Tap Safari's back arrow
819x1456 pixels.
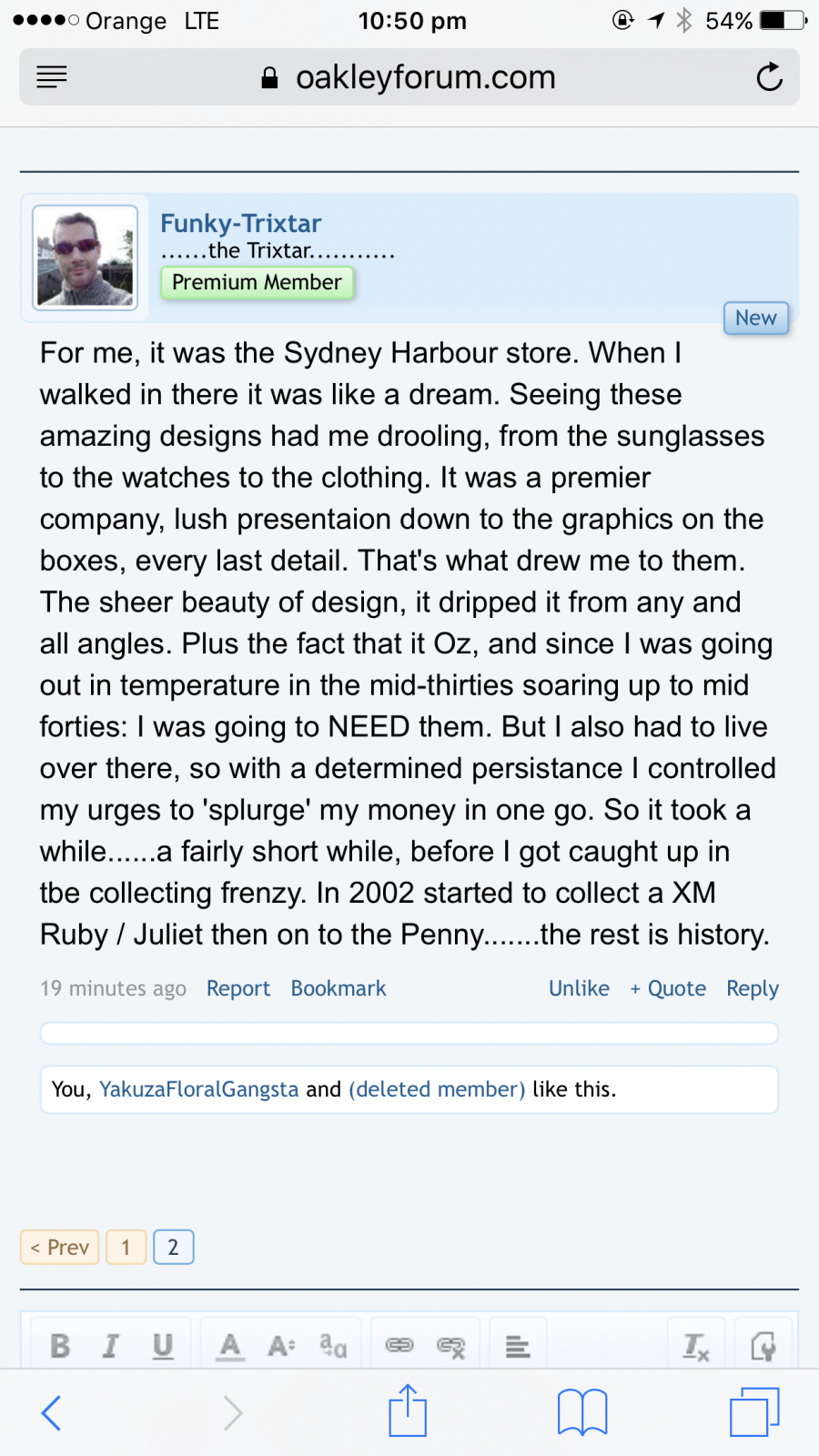pyautogui.click(x=52, y=1412)
